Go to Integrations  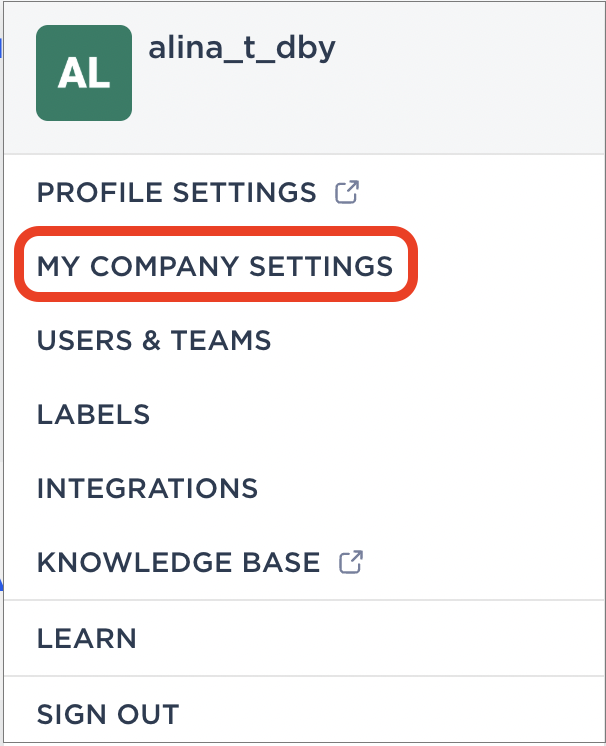coord(147,489)
